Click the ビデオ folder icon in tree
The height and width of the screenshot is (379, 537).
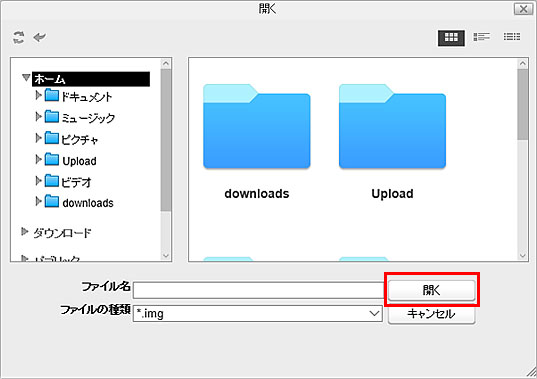click(52, 180)
